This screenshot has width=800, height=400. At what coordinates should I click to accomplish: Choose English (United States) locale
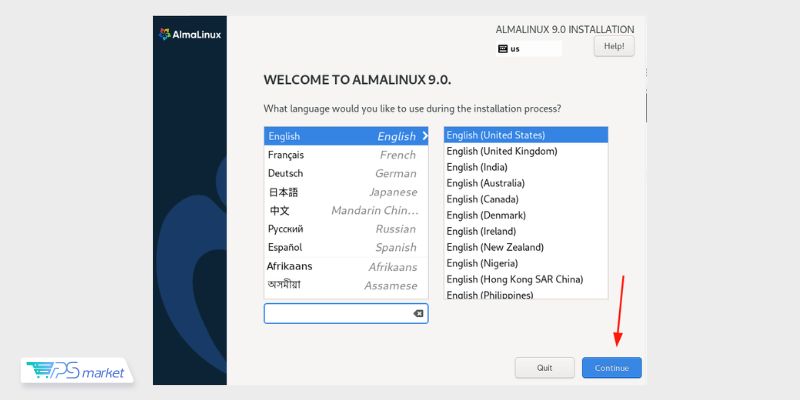[526, 135]
